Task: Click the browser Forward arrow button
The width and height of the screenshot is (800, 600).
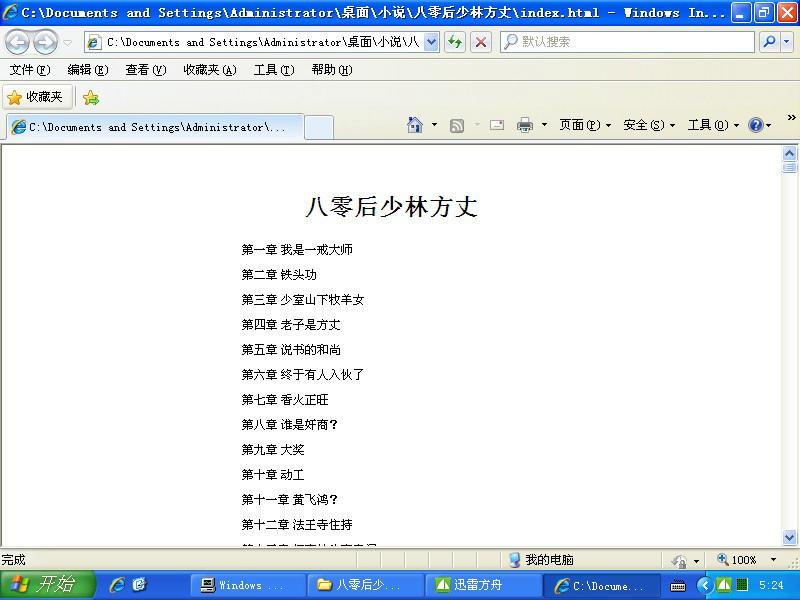Action: tap(45, 42)
